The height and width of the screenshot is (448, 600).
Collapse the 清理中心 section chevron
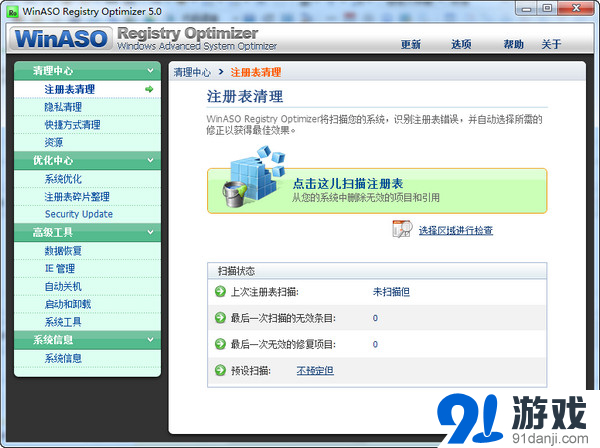pos(150,70)
